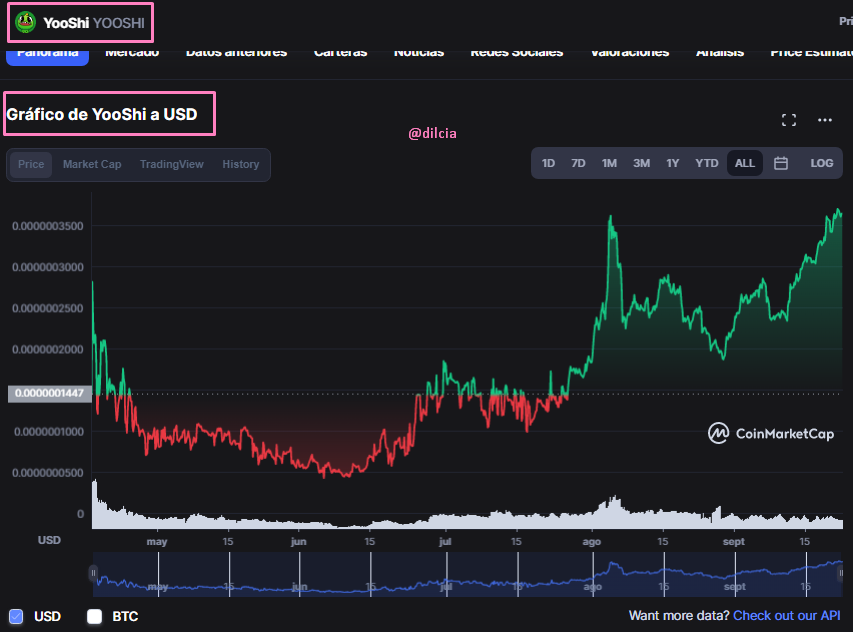853x632 pixels.
Task: Open Datos anteriores section tab
Action: pyautogui.click(x=236, y=53)
